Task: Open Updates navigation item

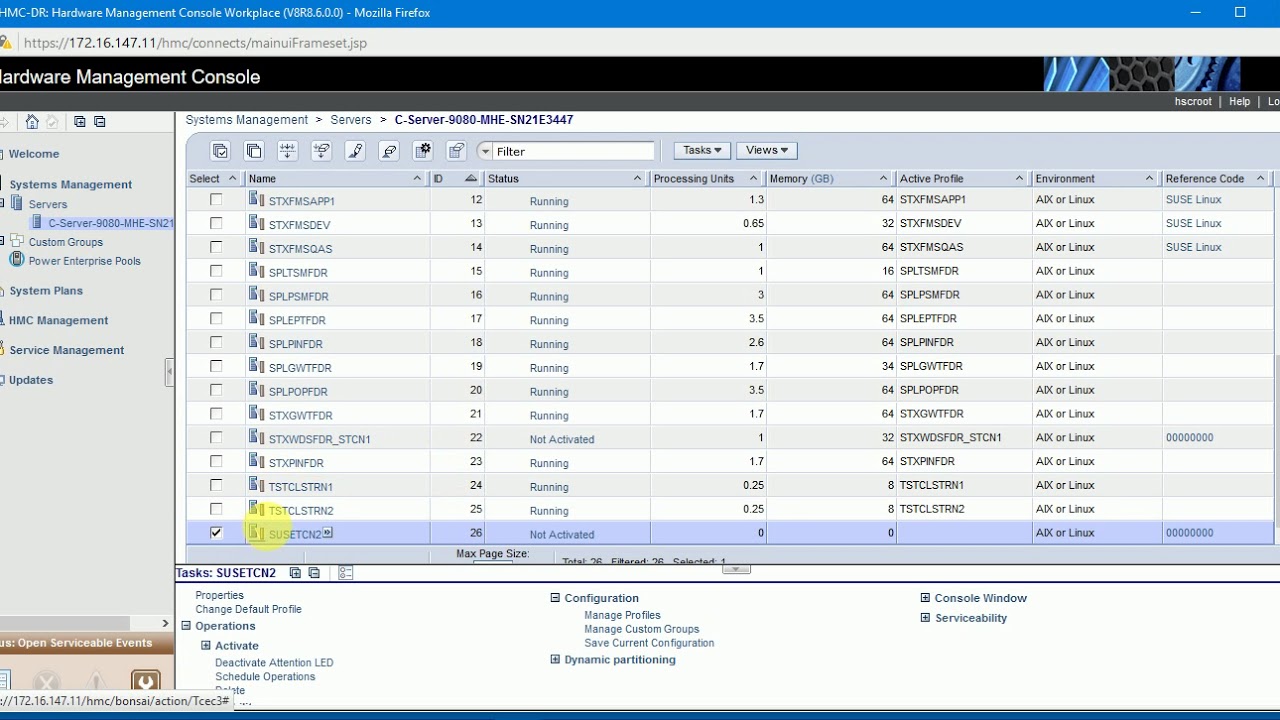Action: click(x=31, y=380)
